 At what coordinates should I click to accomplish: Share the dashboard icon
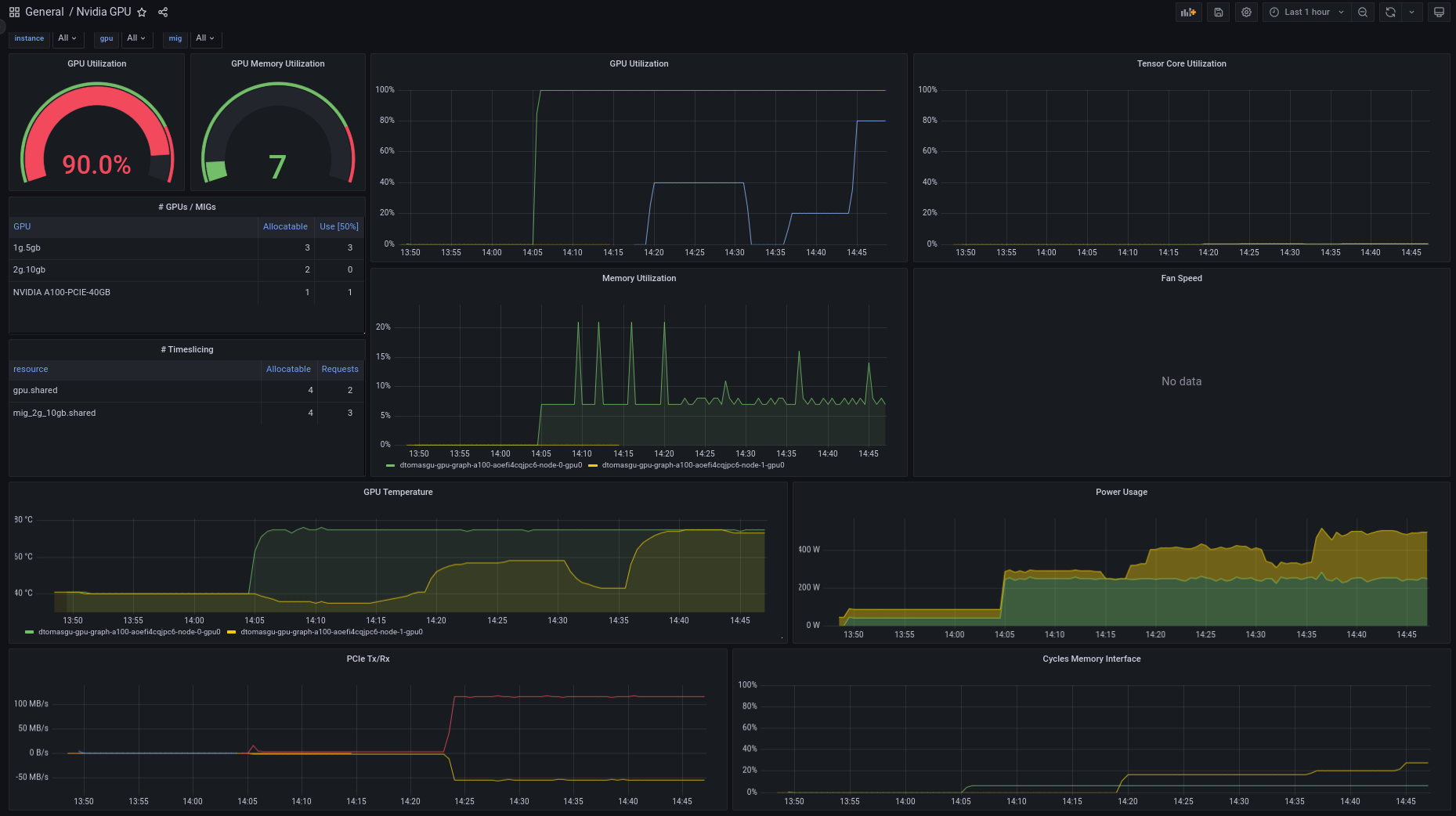click(163, 12)
